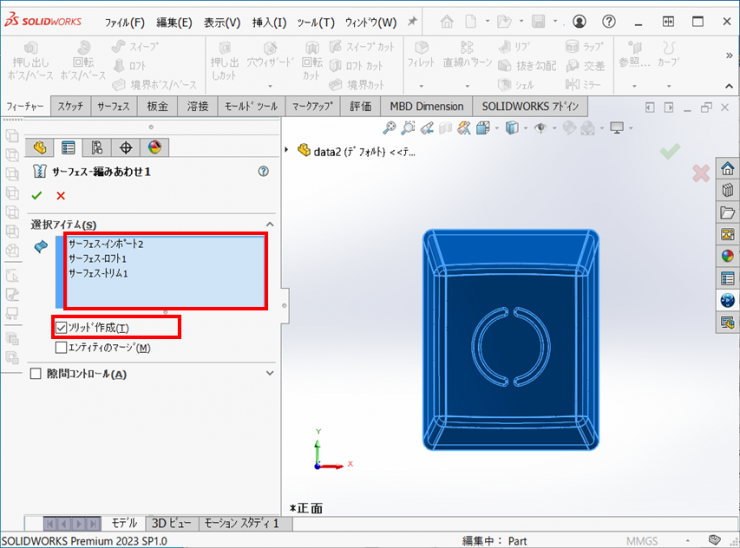Click the Appearances color ball in task pane
Image resolution: width=740 pixels, height=548 pixels.
pos(727,255)
